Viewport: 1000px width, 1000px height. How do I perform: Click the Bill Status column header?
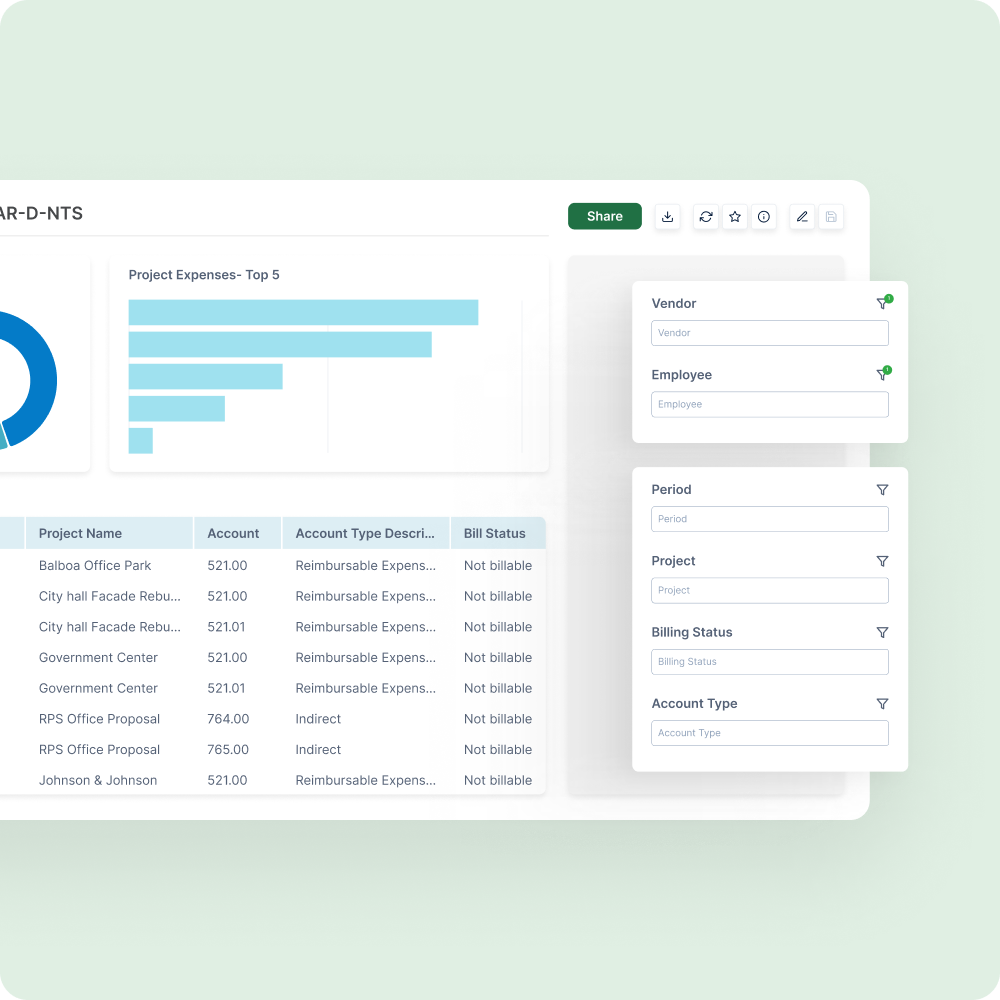coord(495,534)
